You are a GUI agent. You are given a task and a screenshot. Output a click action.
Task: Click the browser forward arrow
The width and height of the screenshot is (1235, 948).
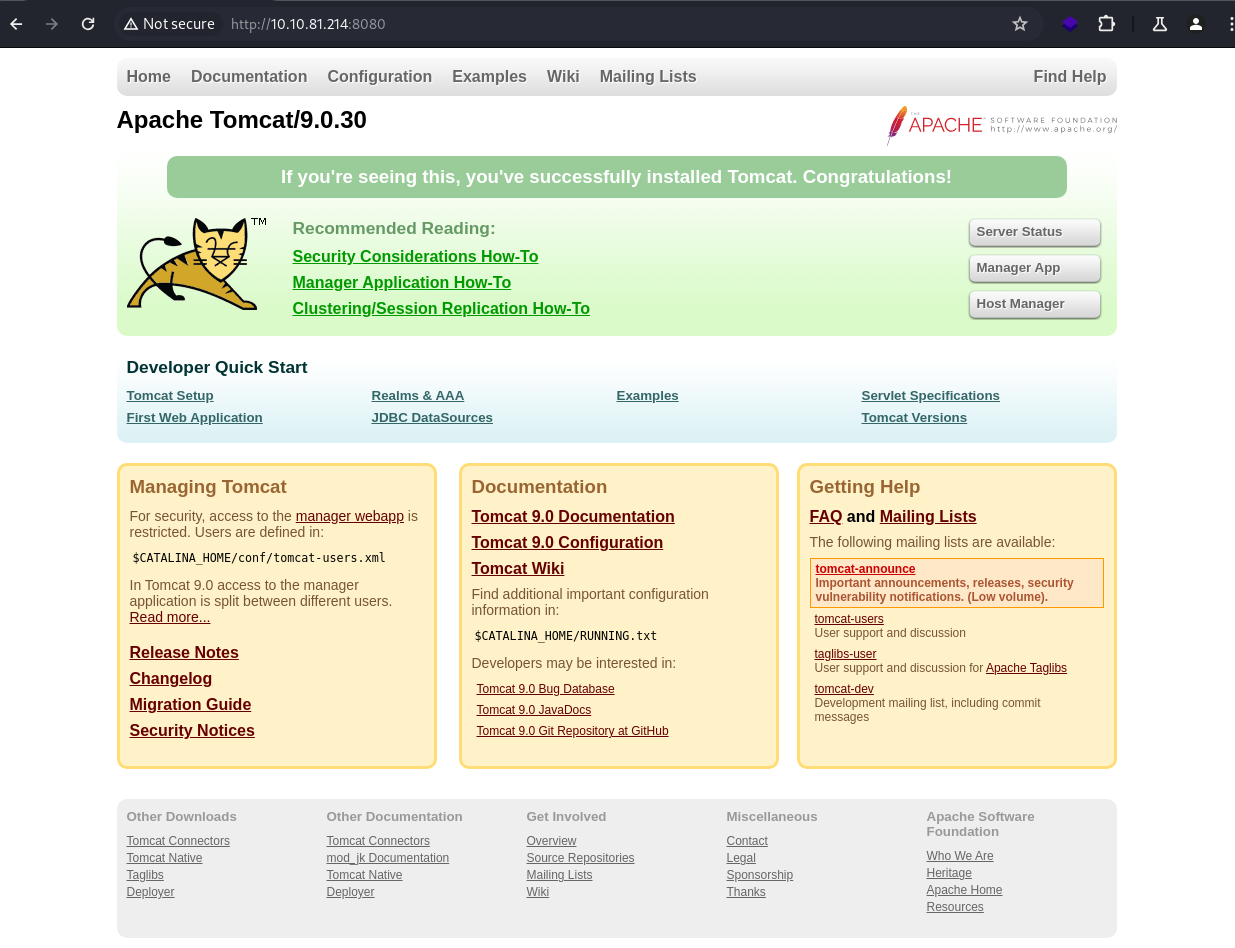point(52,24)
